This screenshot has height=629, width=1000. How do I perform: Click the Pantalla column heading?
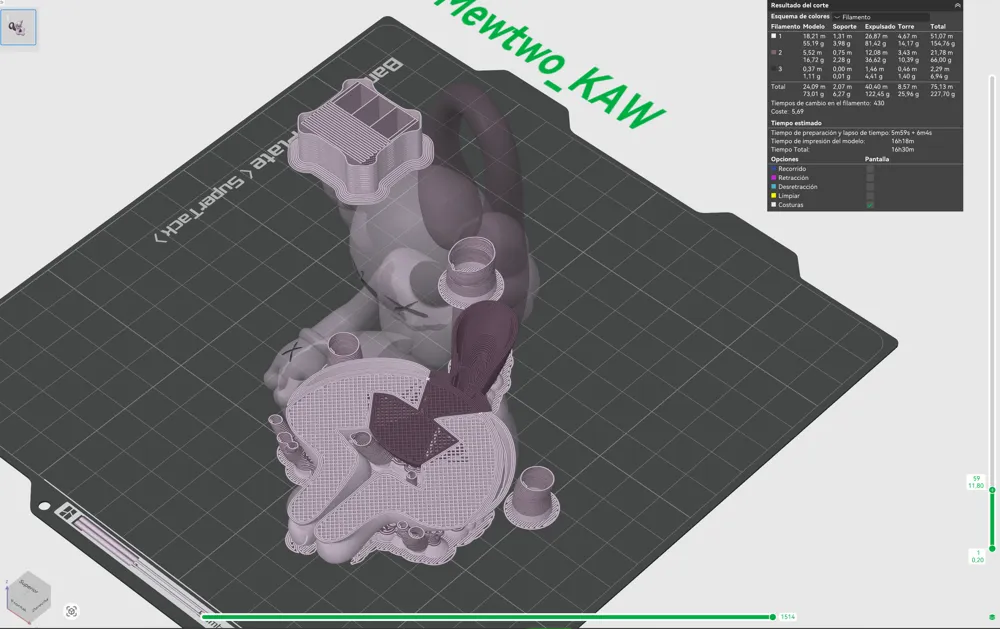pos(877,159)
